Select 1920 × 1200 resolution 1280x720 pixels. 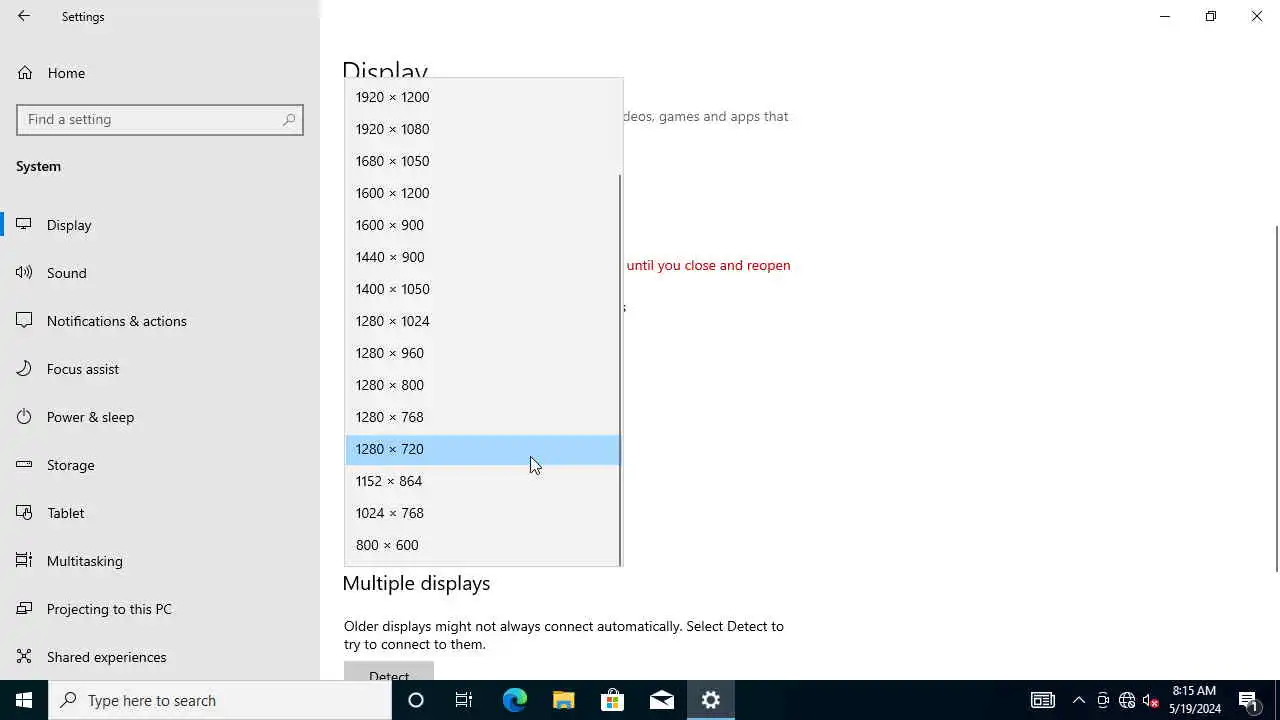pyautogui.click(x=483, y=97)
